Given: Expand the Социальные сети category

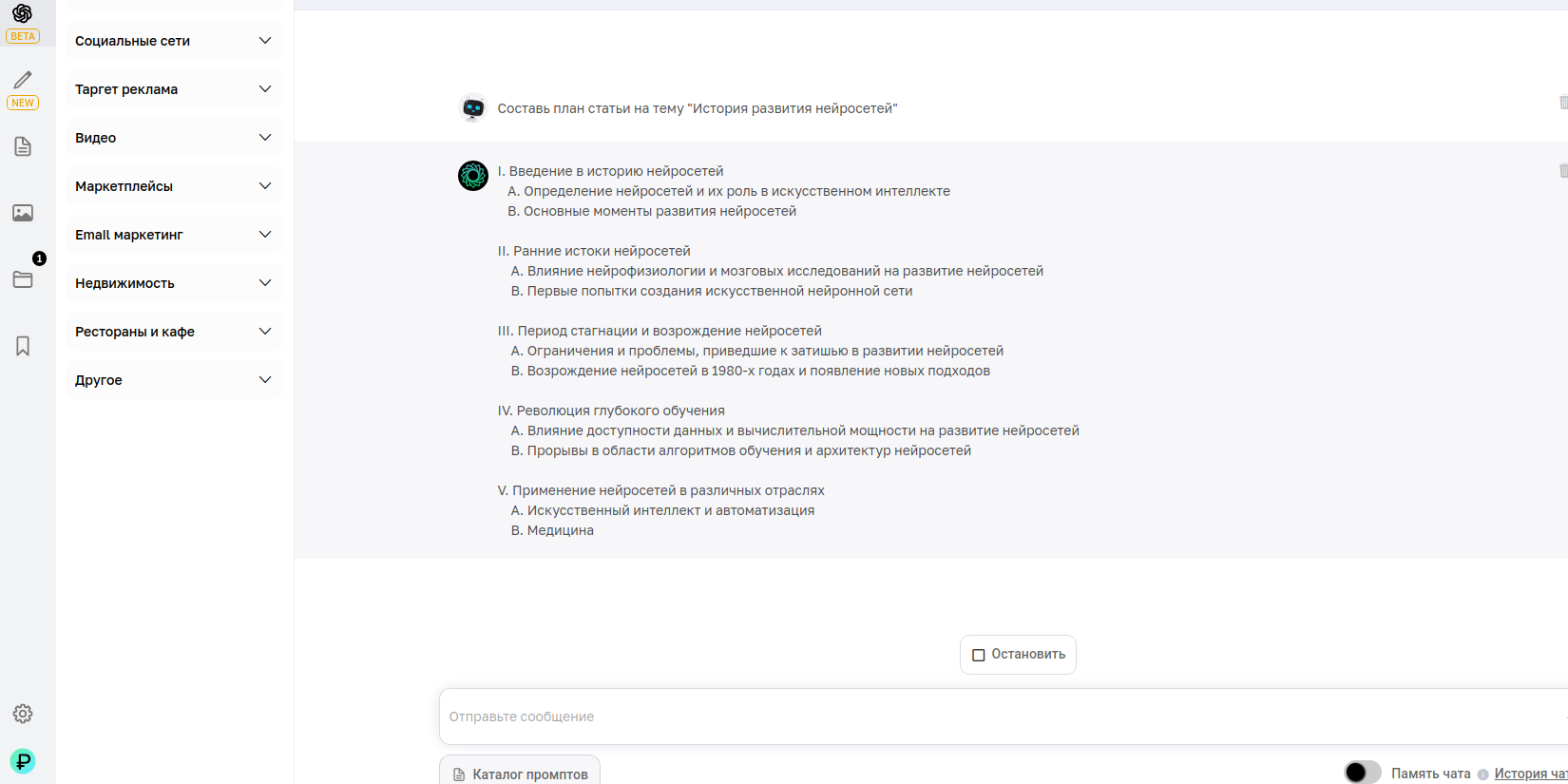Looking at the screenshot, I should (x=175, y=41).
